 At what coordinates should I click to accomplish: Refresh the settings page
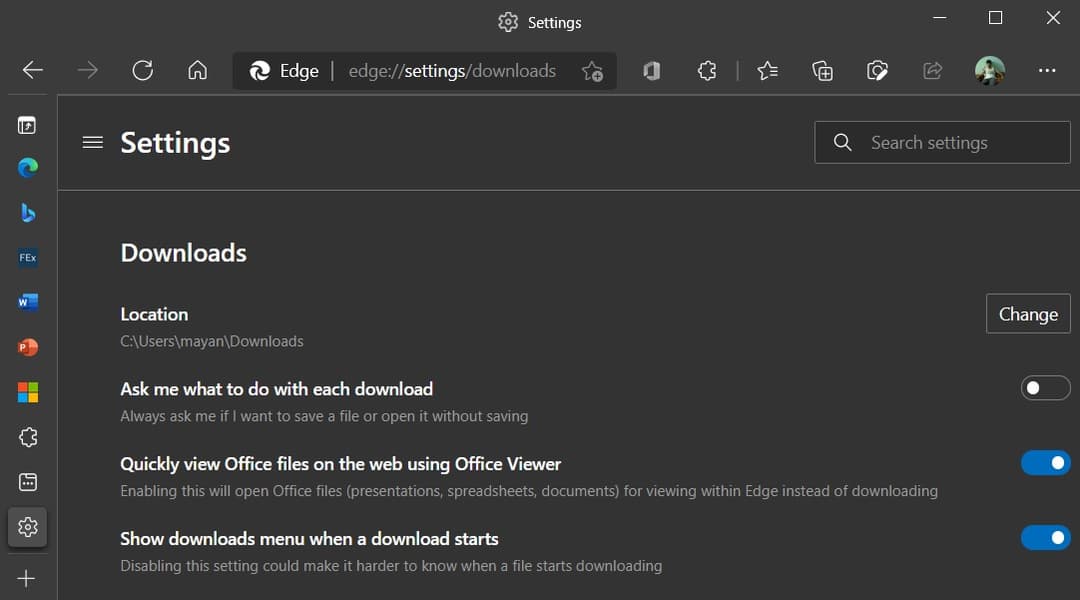[143, 70]
